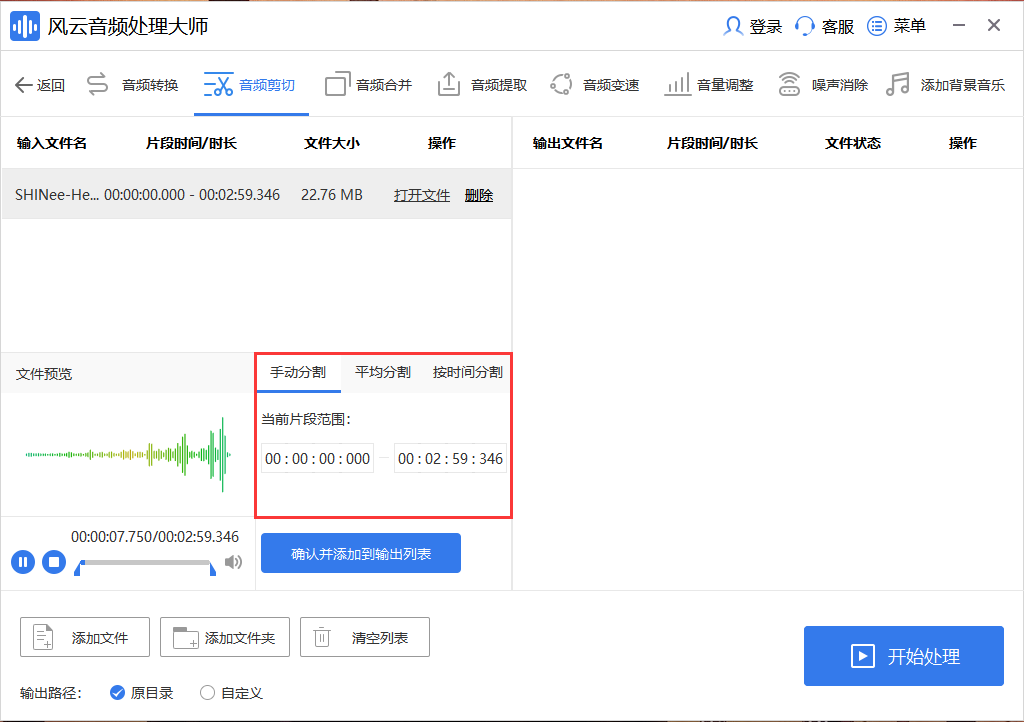1024x722 pixels.
Task: Click the 添加文件 add file button
Action: pyautogui.click(x=85, y=637)
